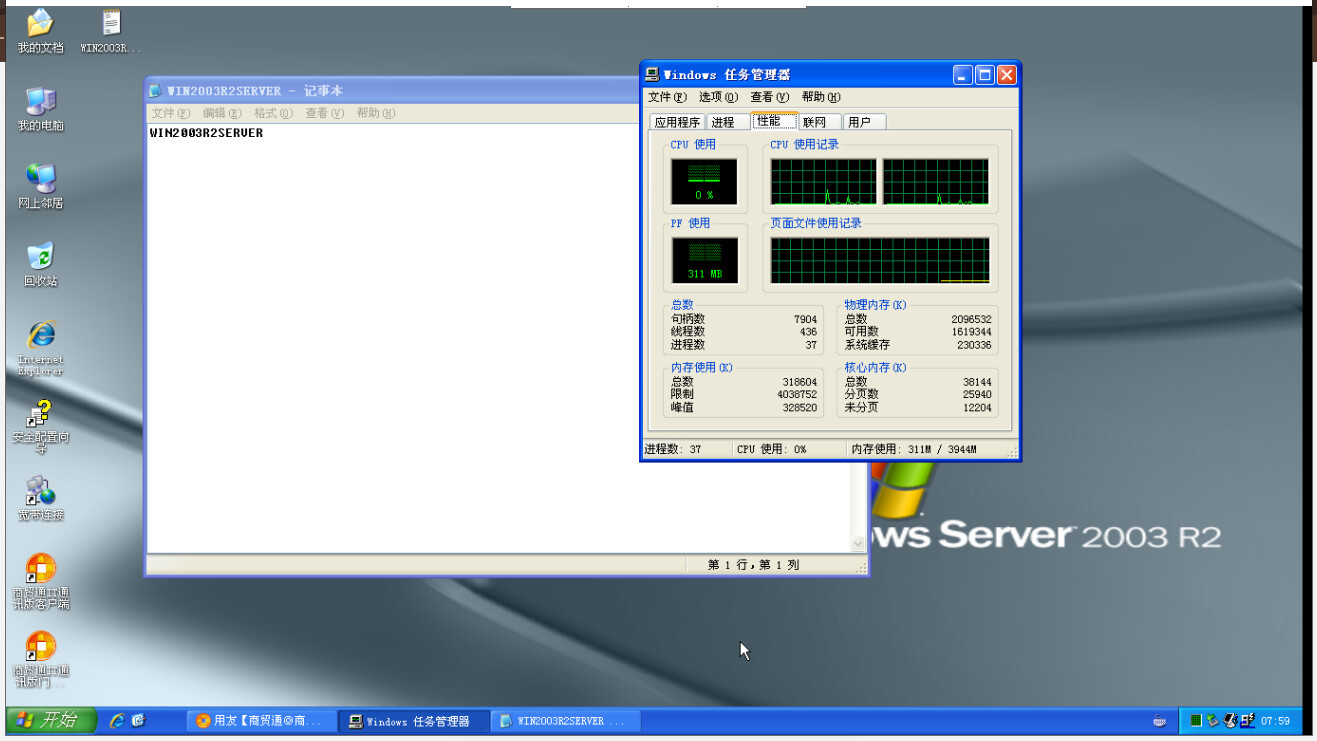Open the 回收站 recycle bin icon

click(x=40, y=258)
